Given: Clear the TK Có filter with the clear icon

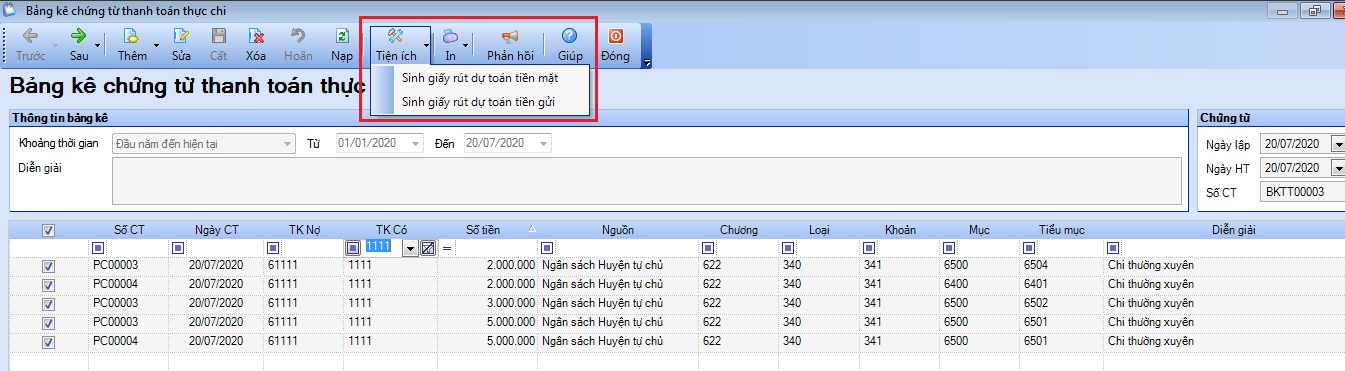Looking at the screenshot, I should [428, 248].
